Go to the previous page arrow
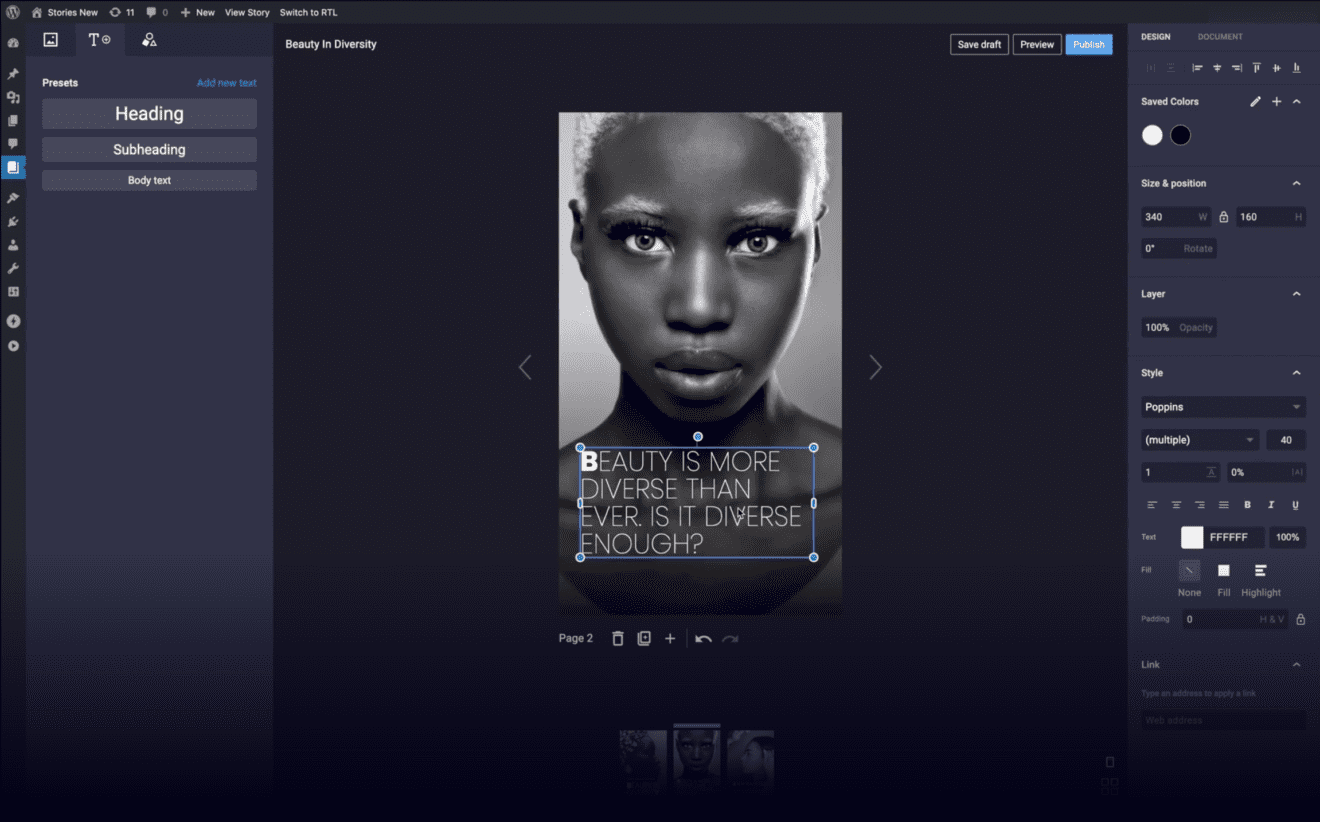Screen dimensions: 1320x822 click(x=525, y=367)
